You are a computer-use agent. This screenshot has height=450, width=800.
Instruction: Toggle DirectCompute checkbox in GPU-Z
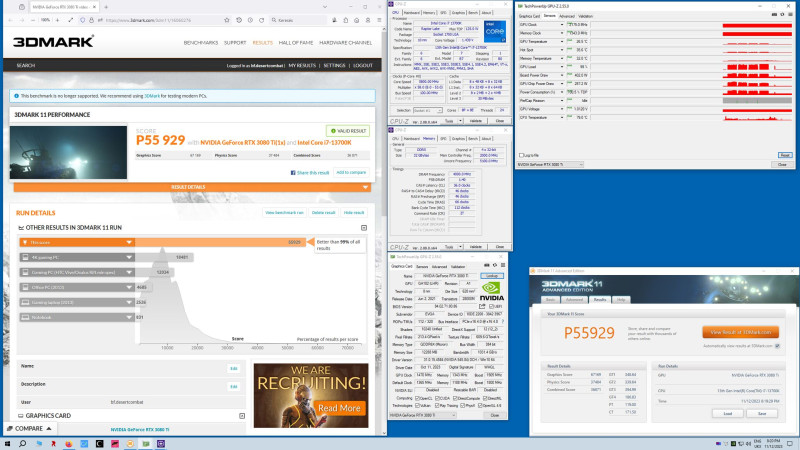(x=456, y=398)
